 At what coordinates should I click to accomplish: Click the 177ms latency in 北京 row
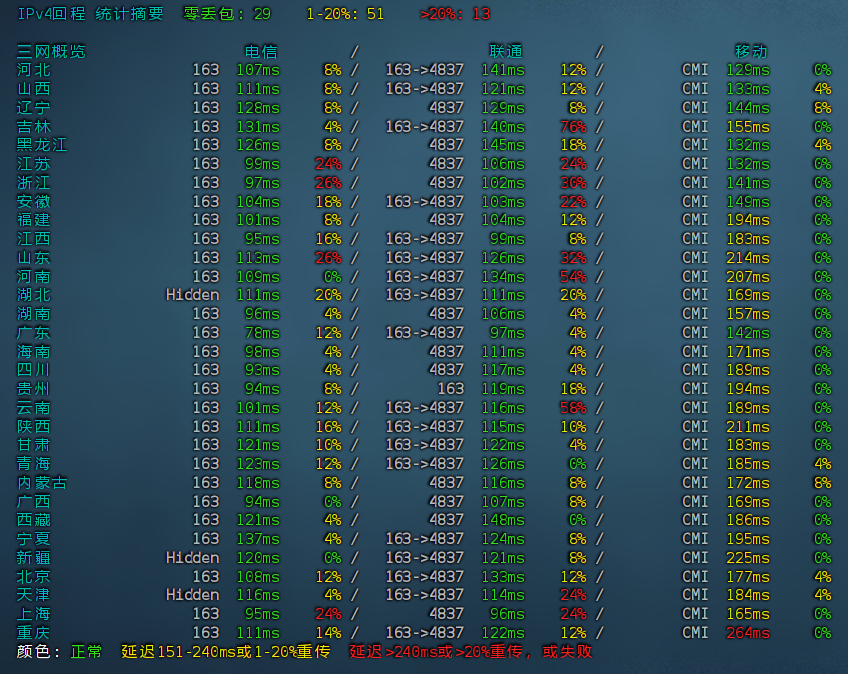[x=747, y=577]
